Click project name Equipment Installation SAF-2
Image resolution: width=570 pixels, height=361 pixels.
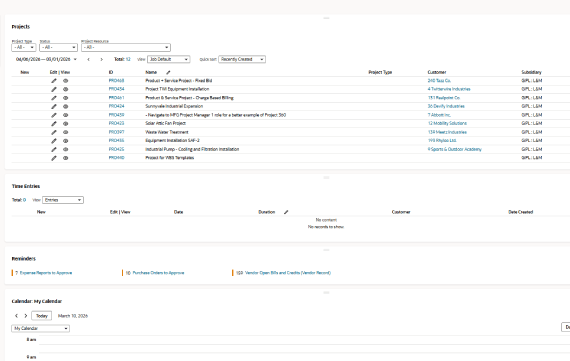pyautogui.click(x=172, y=140)
